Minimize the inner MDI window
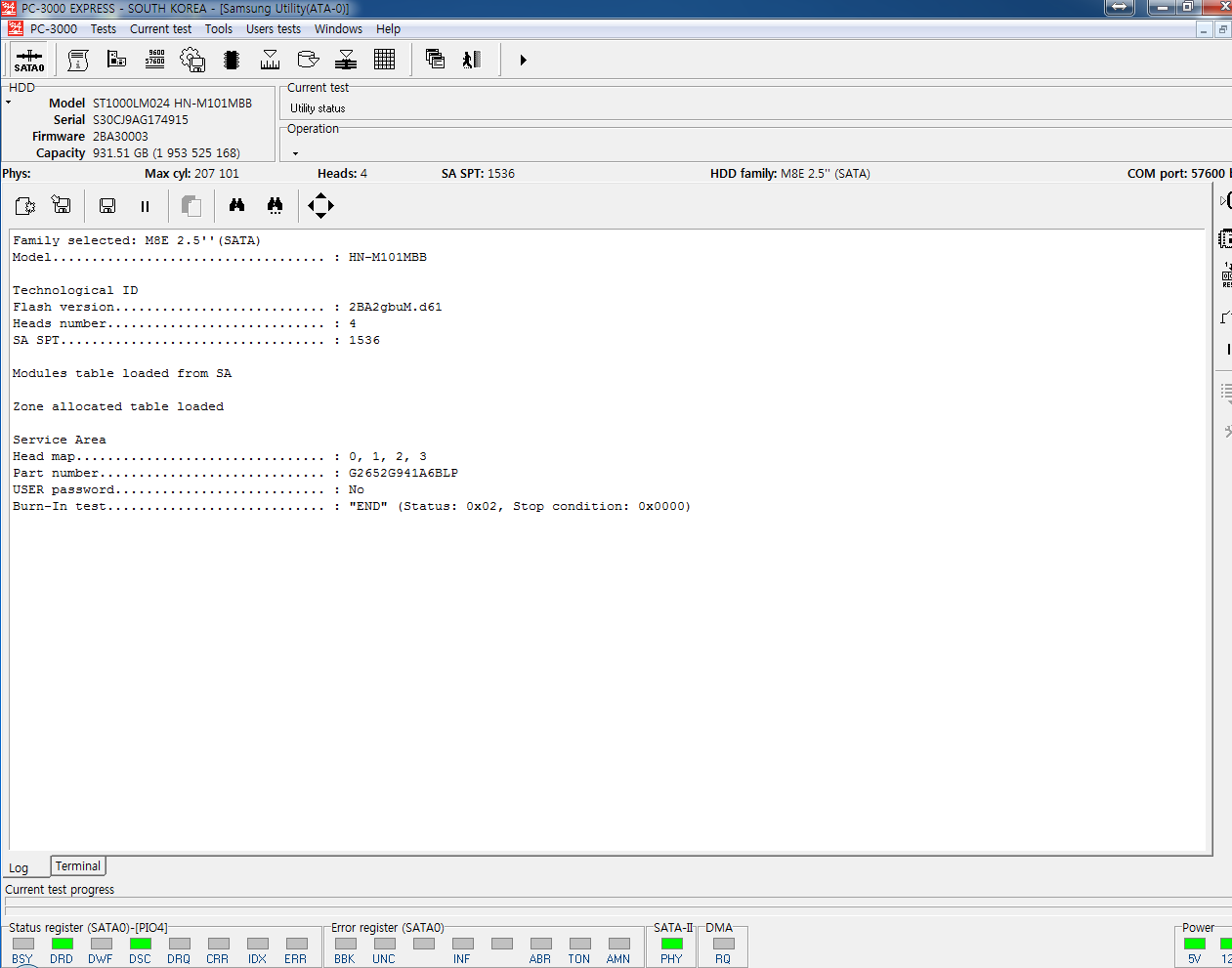Image resolution: width=1232 pixels, height=968 pixels. [x=1204, y=29]
